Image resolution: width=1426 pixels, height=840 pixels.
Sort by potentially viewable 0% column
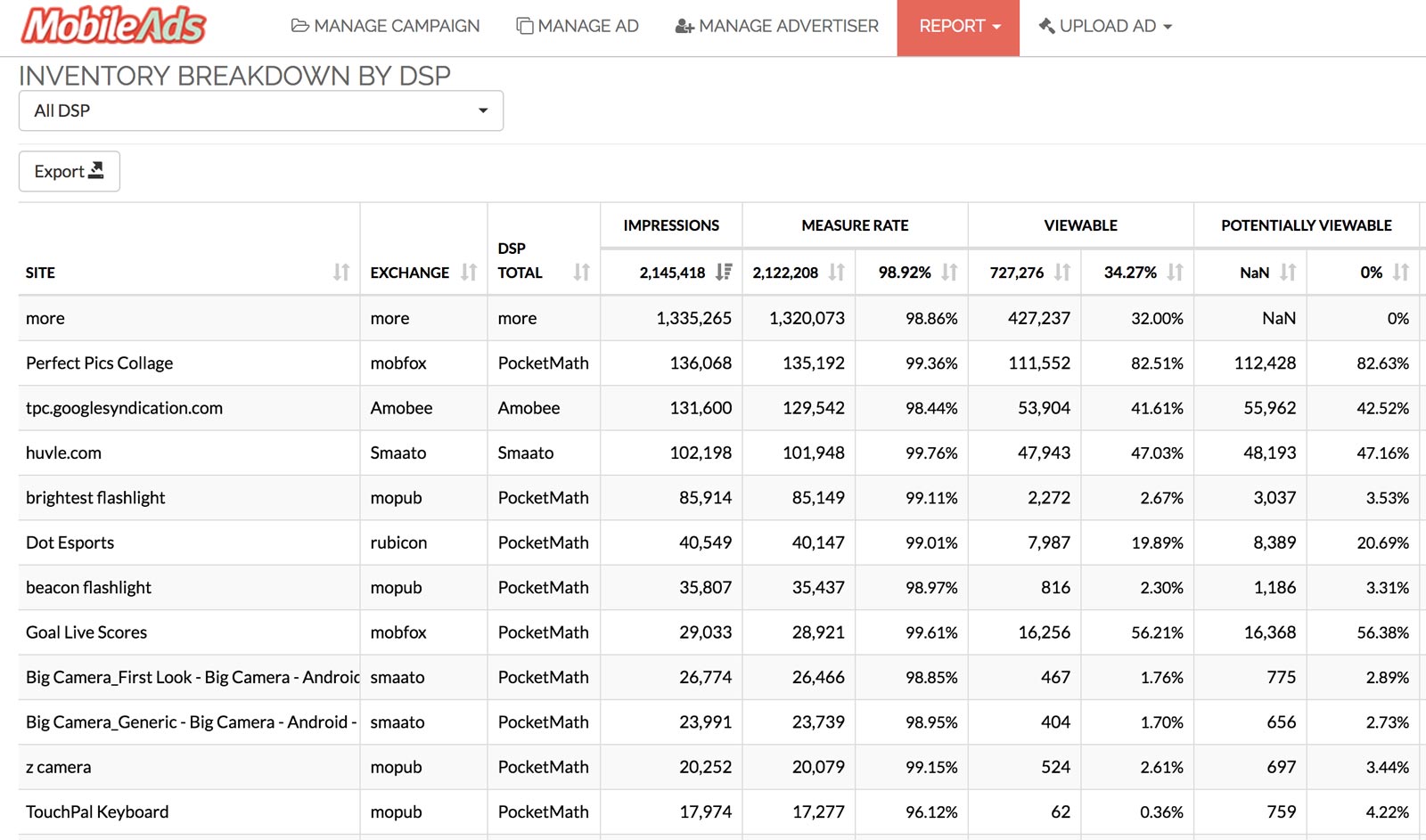click(1400, 273)
